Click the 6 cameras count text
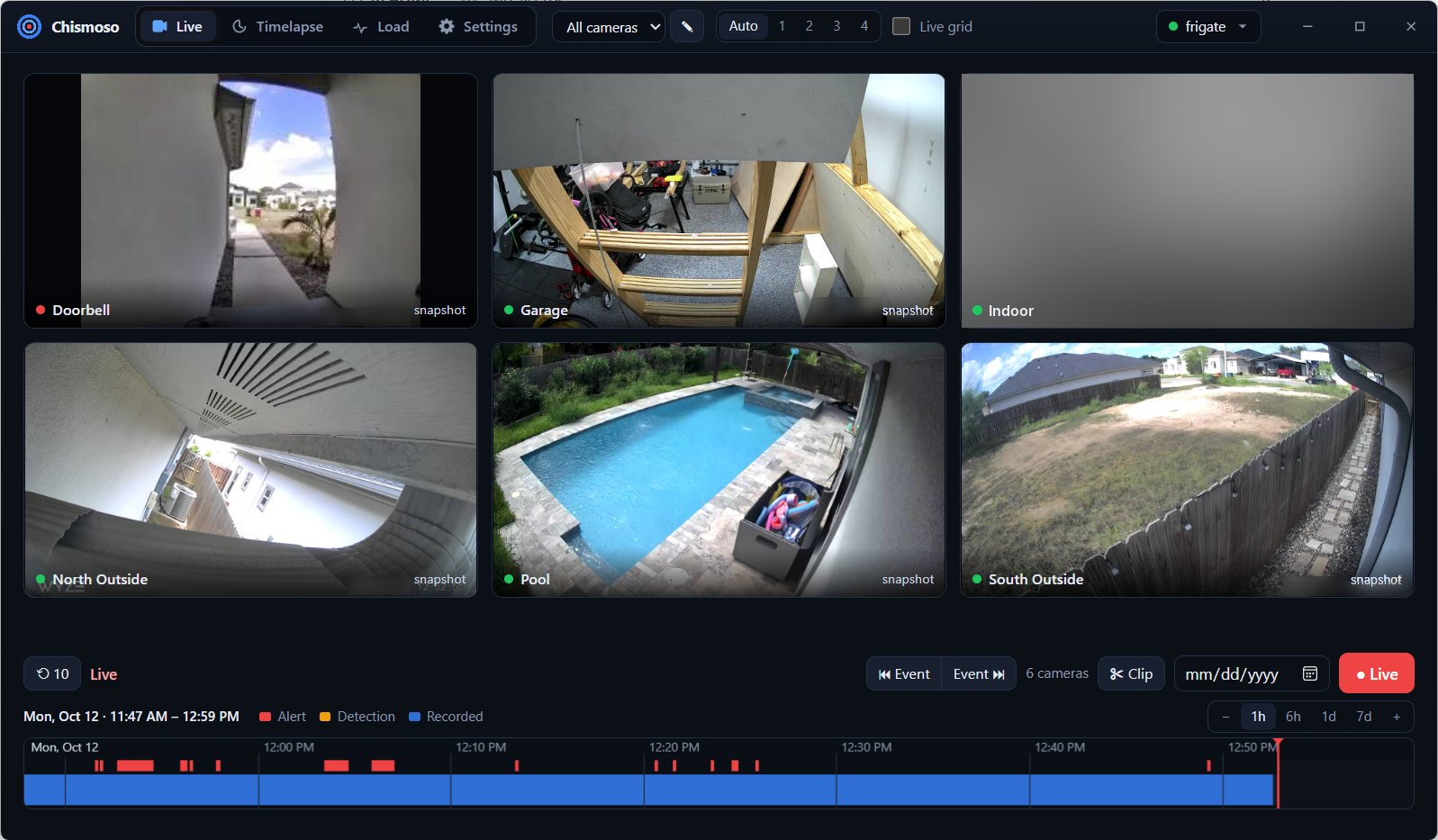The image size is (1438, 840). click(1057, 673)
